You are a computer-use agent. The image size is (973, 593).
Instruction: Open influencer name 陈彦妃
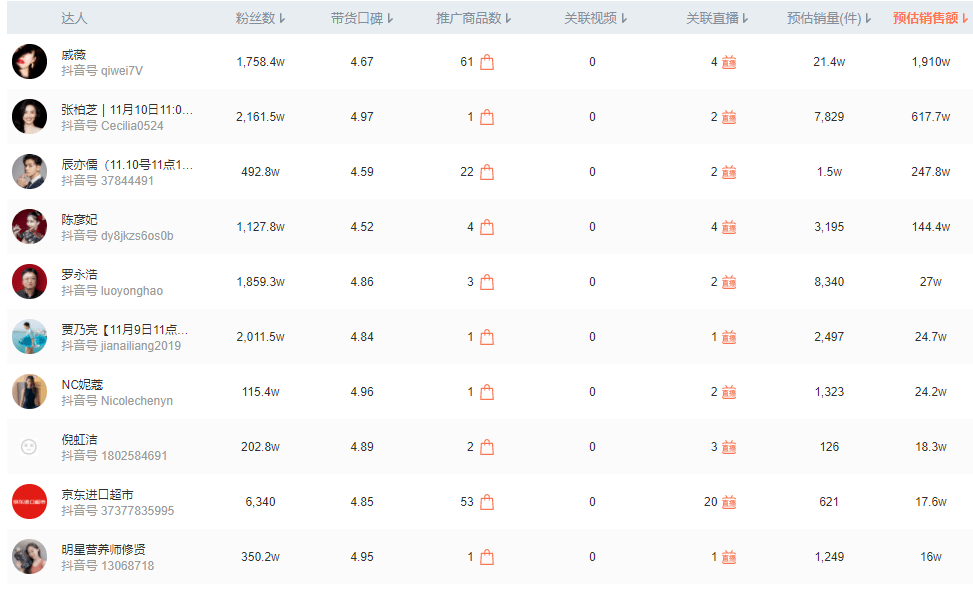click(x=79, y=220)
